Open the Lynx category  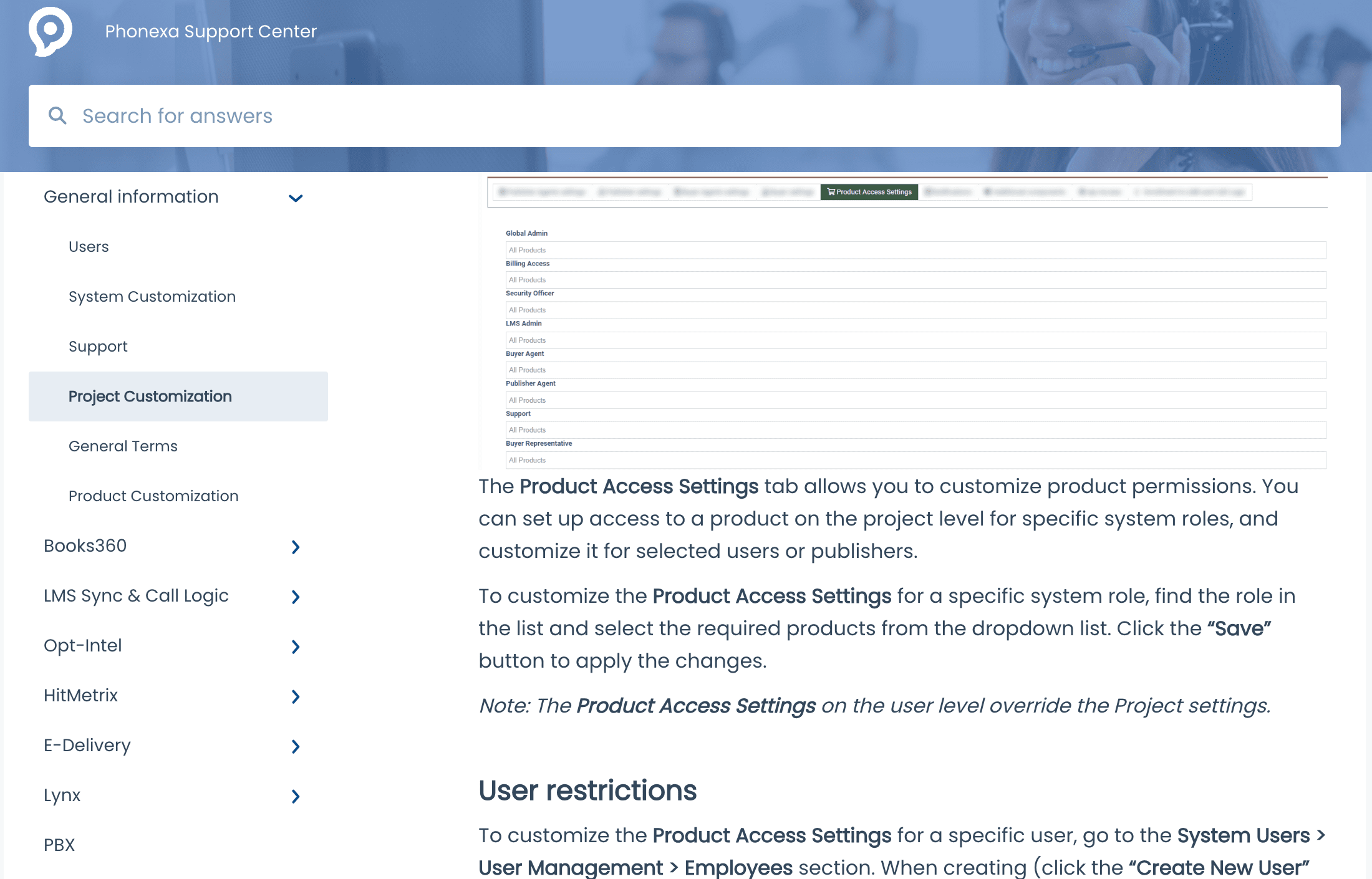(x=62, y=795)
